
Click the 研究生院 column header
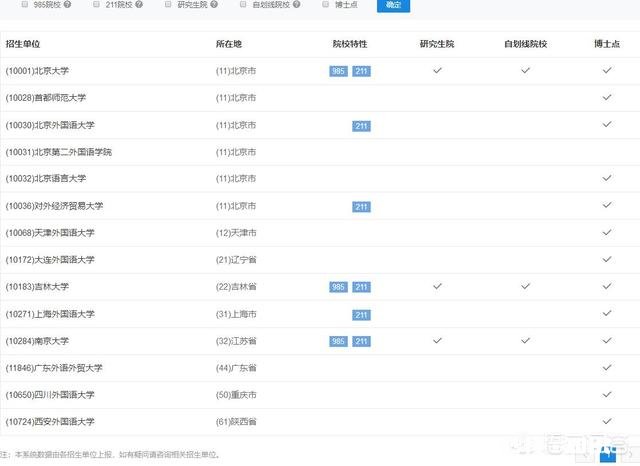[437, 44]
